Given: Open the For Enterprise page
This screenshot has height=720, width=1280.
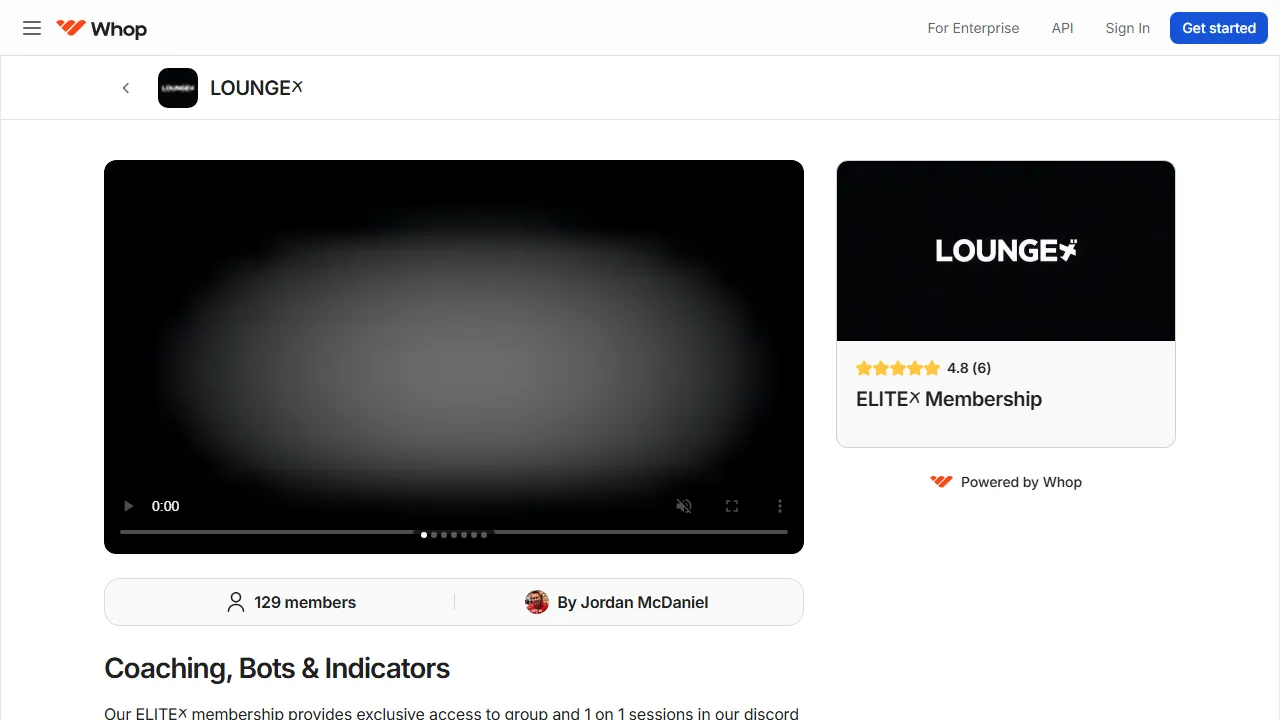Looking at the screenshot, I should (x=973, y=28).
